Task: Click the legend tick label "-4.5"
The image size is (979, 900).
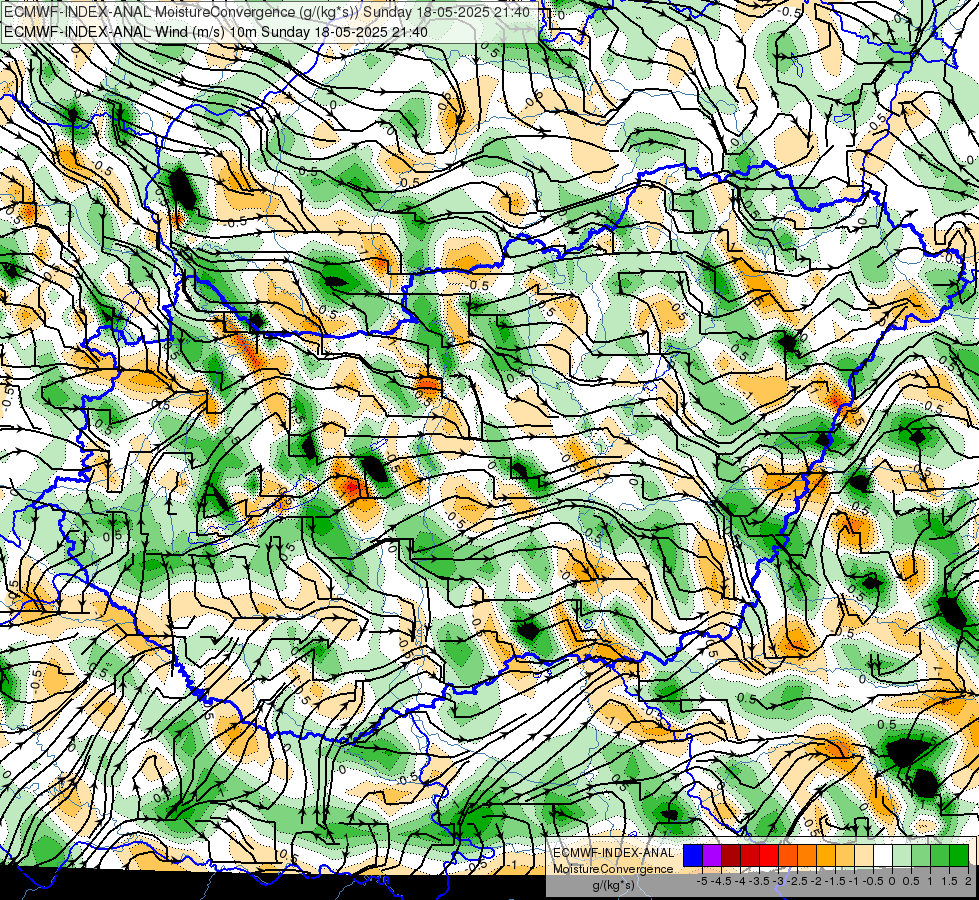Action: 720,881
